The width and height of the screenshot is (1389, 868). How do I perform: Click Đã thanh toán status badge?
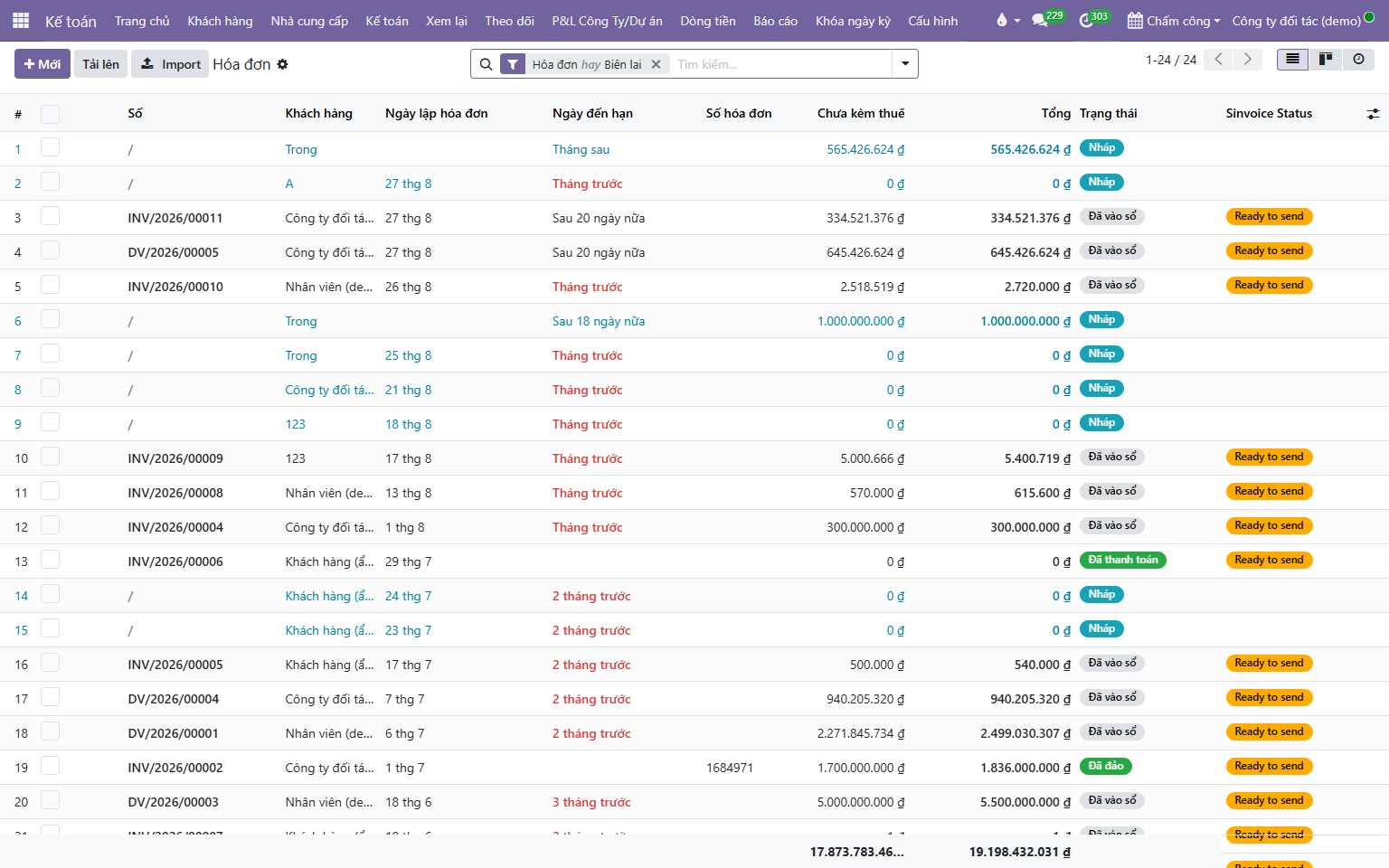click(1123, 560)
